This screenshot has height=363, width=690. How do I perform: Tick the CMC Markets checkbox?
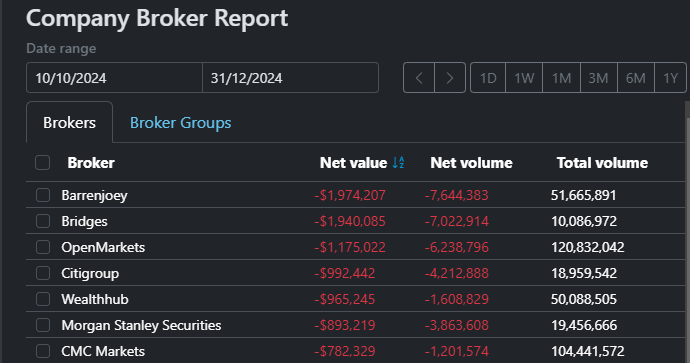tap(43, 351)
